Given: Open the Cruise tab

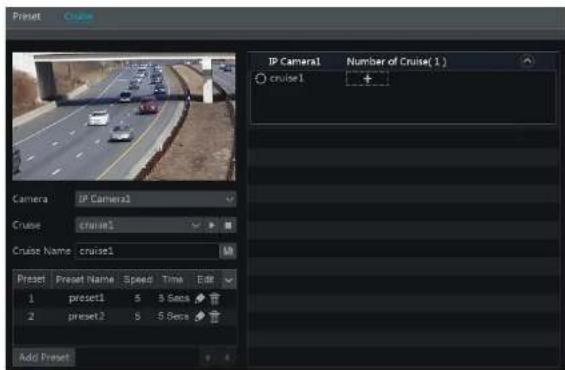Looking at the screenshot, I should tap(79, 17).
